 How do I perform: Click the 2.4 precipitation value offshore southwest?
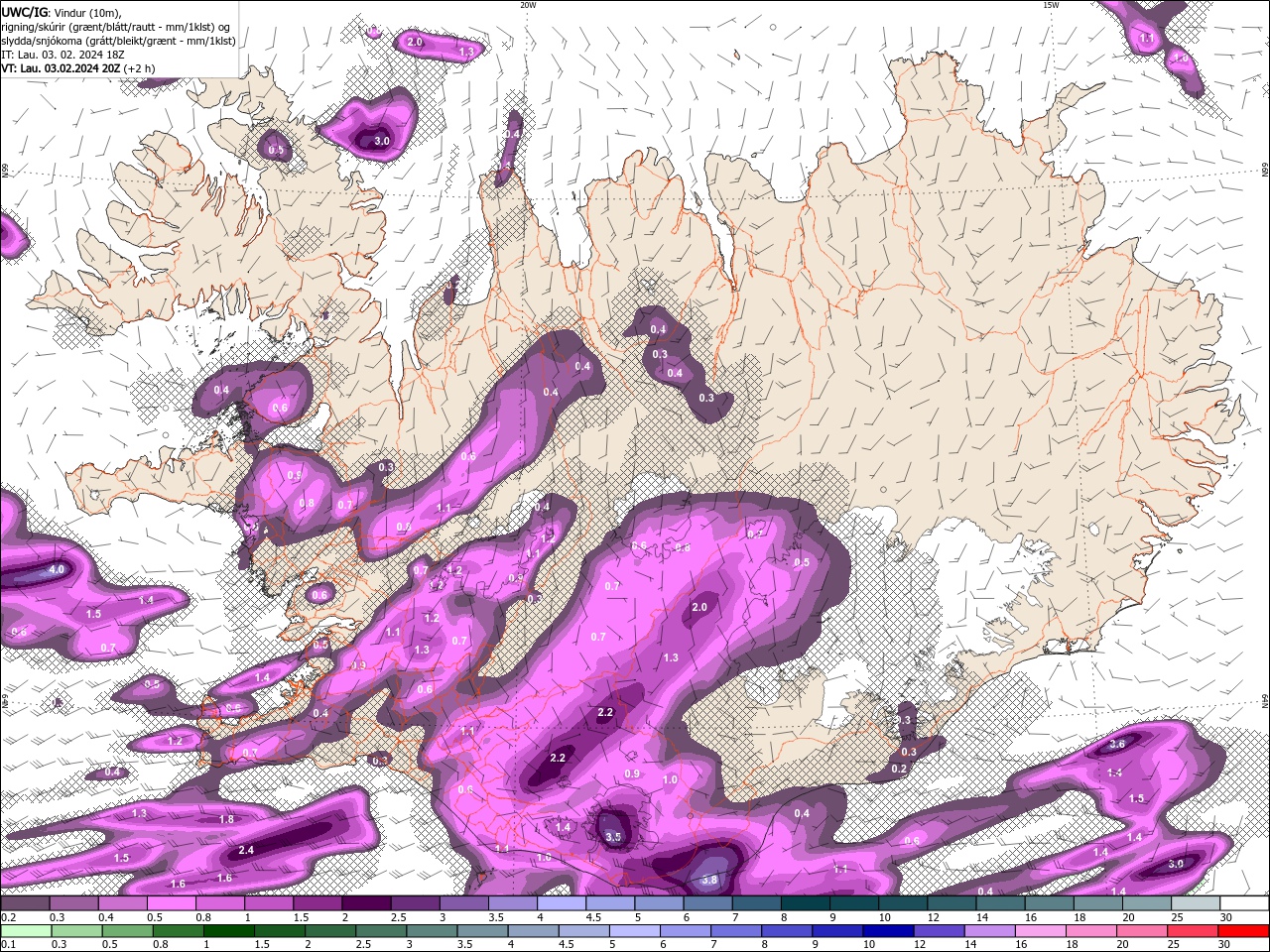[x=247, y=850]
